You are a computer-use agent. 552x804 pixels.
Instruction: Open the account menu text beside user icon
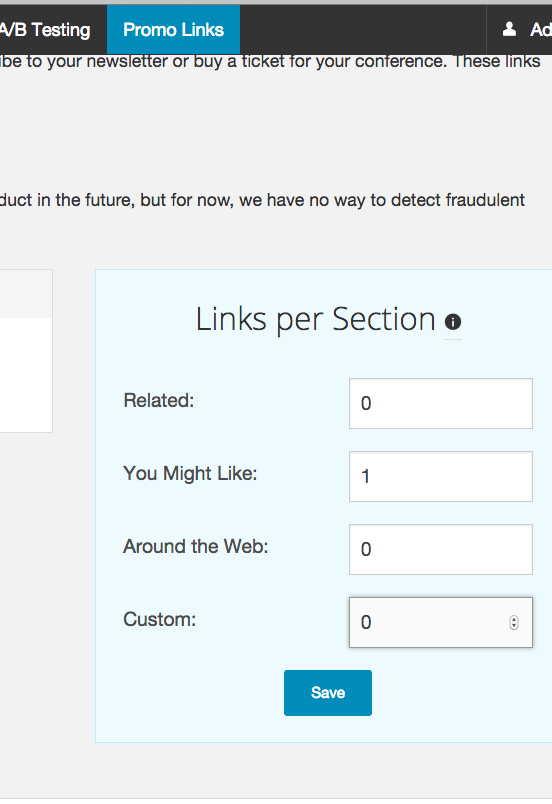[541, 30]
